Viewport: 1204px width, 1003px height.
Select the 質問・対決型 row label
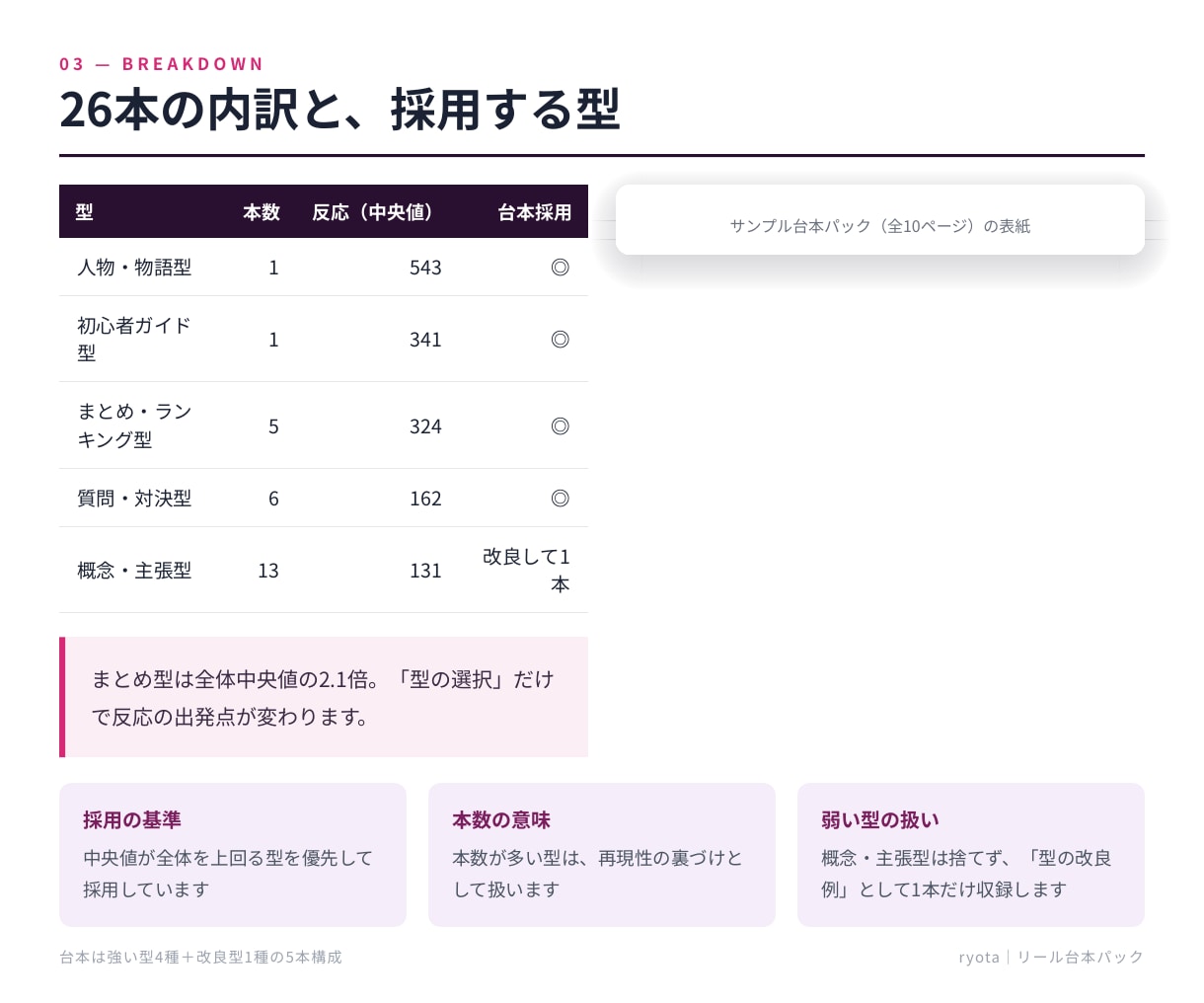[x=134, y=499]
